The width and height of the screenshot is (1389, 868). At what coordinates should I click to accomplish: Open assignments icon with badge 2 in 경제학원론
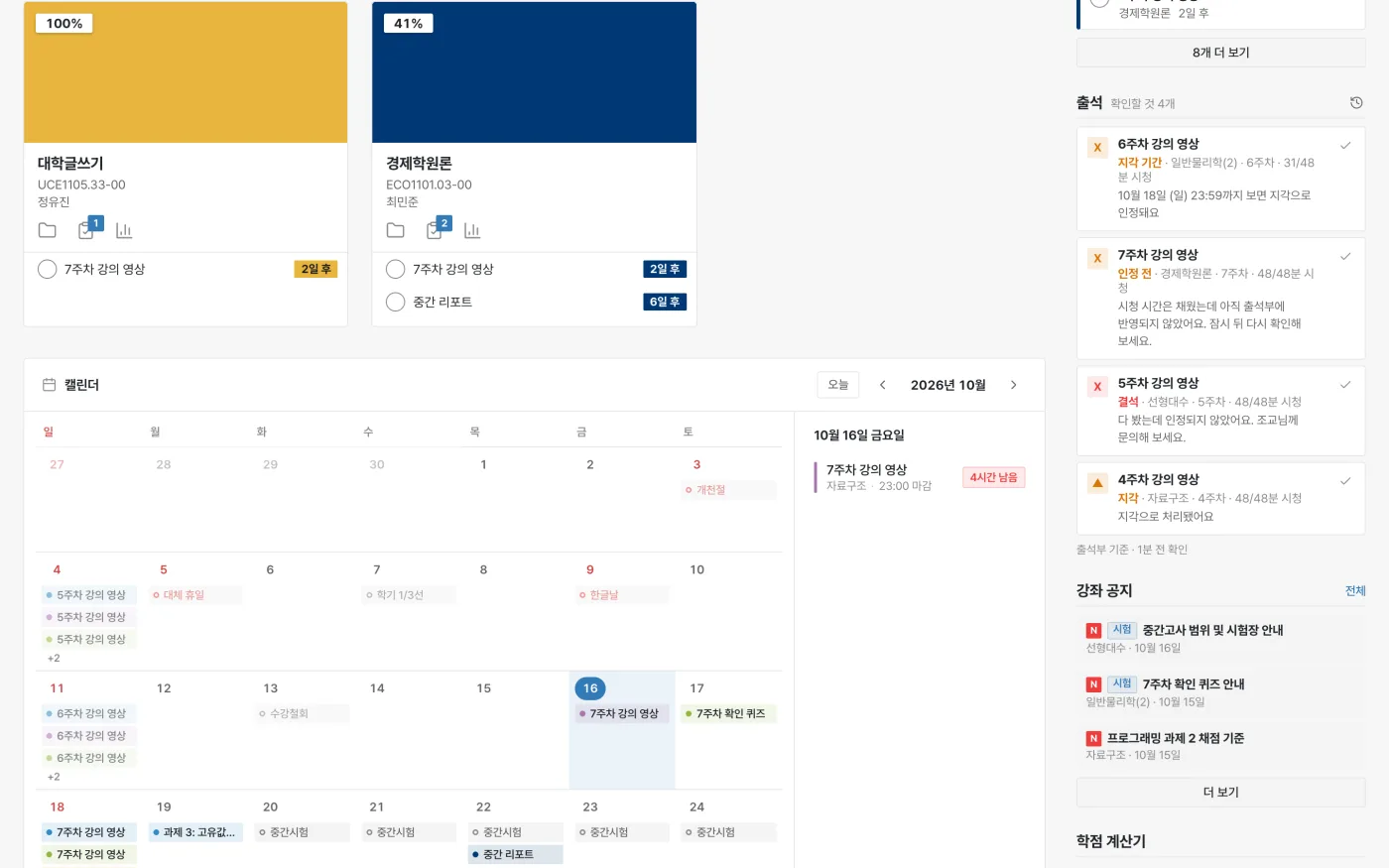pyautogui.click(x=437, y=229)
